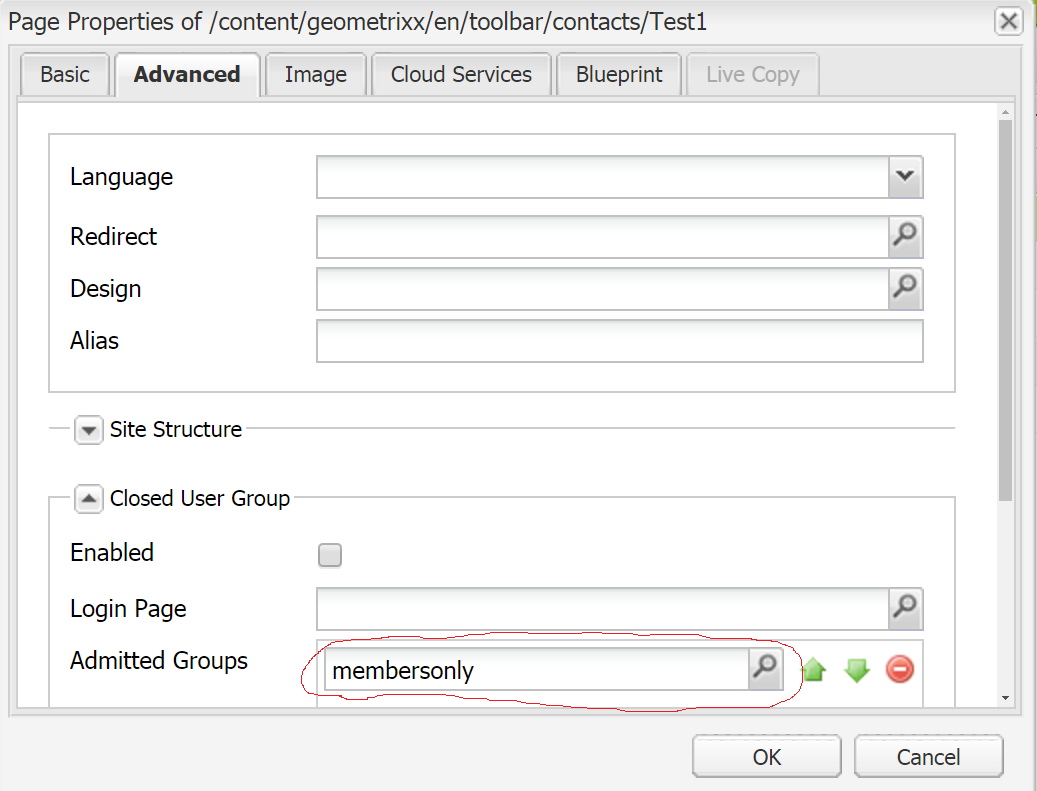Move membersonly group up with green arrow
1037x791 pixels.
click(x=814, y=670)
